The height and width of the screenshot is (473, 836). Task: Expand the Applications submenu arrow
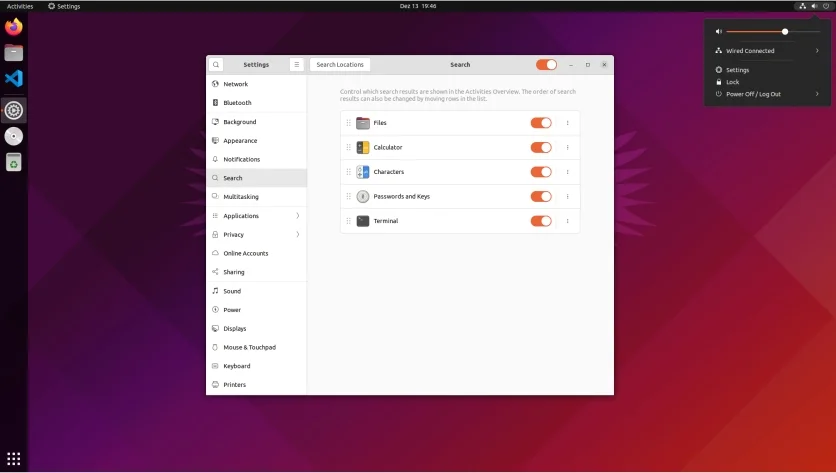tap(298, 216)
